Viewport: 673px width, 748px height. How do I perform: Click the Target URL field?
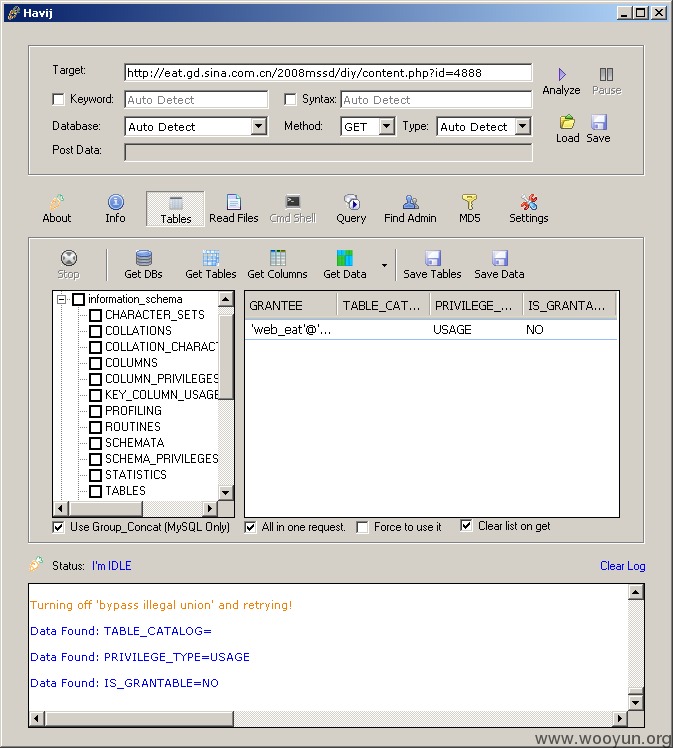[x=328, y=73]
